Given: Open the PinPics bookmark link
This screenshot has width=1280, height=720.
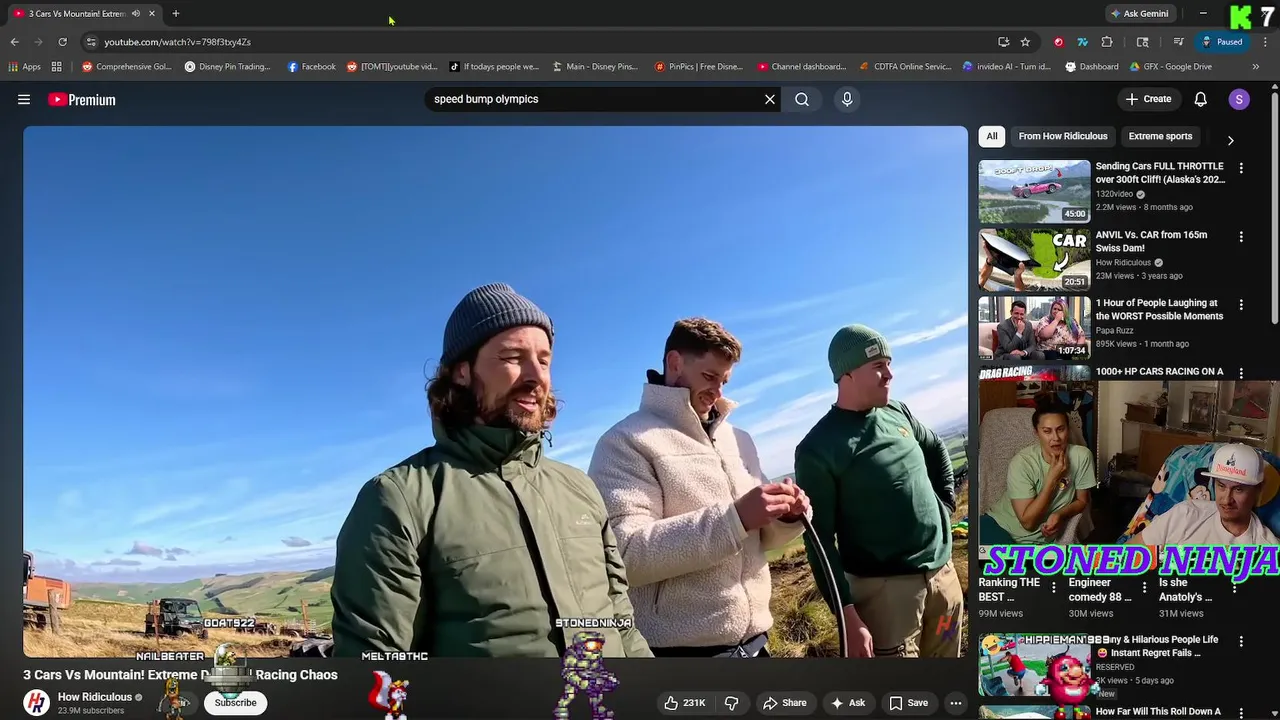Looking at the screenshot, I should (x=698, y=67).
